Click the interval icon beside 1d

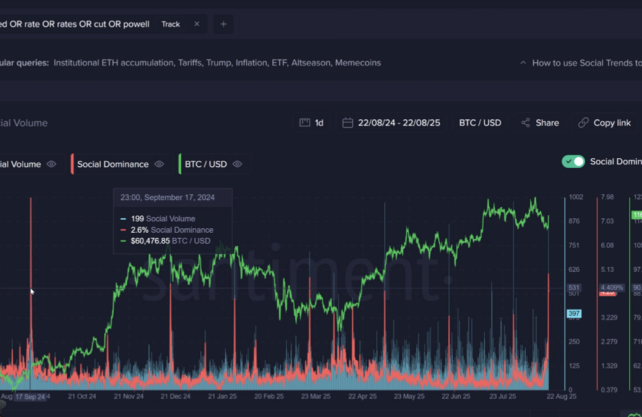[x=305, y=123]
